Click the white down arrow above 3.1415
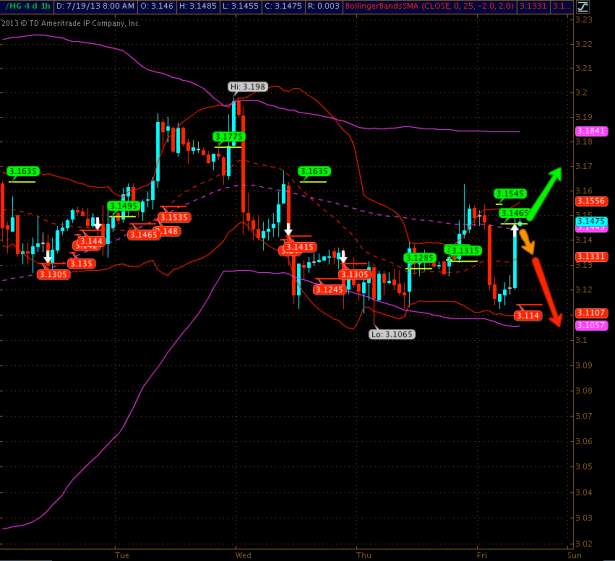This screenshot has height=561, width=615. coord(288,232)
